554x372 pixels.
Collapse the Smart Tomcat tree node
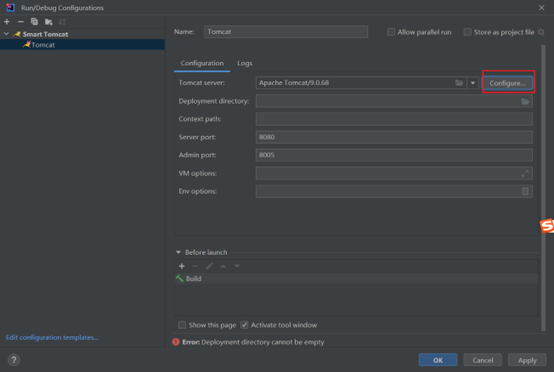pos(6,34)
